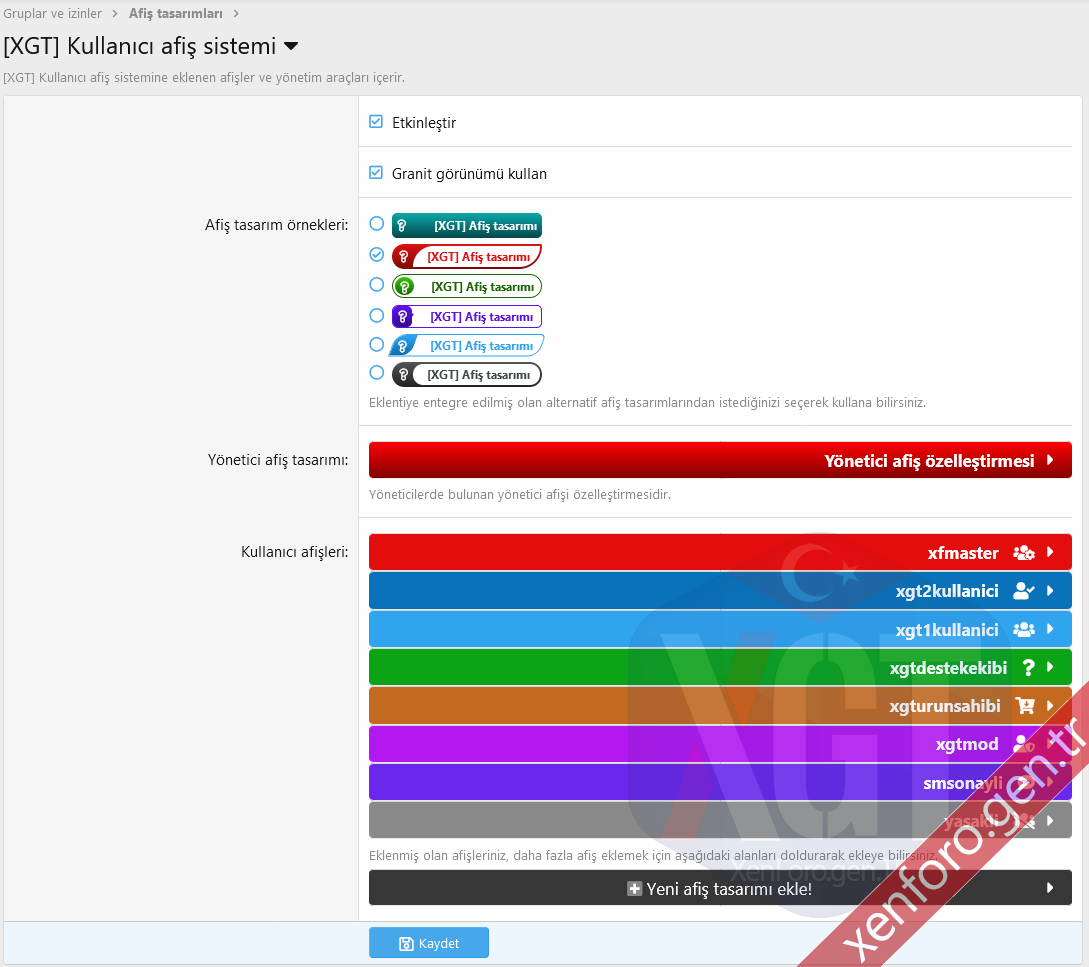Viewport: 1089px width, 967px height.
Task: Click the user-check icon on xgt2kullanici row
Action: point(1023,591)
